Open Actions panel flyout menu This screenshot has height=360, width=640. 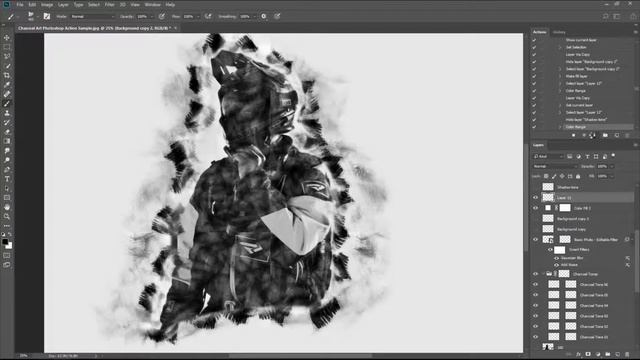(x=635, y=32)
